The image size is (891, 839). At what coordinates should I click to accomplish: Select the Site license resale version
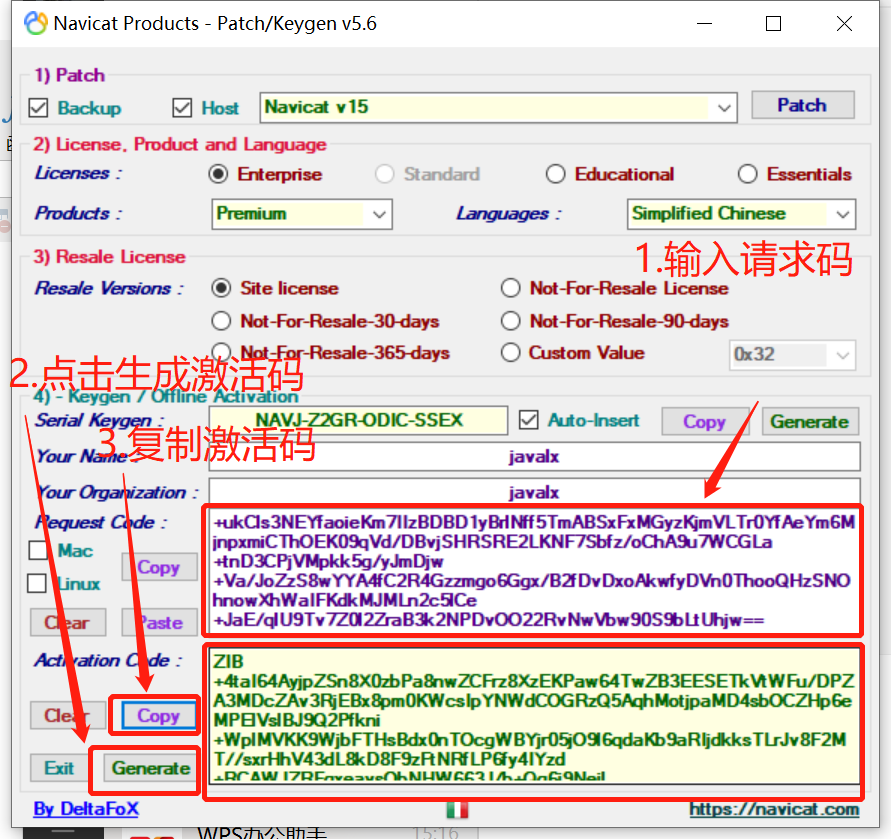pos(221,288)
